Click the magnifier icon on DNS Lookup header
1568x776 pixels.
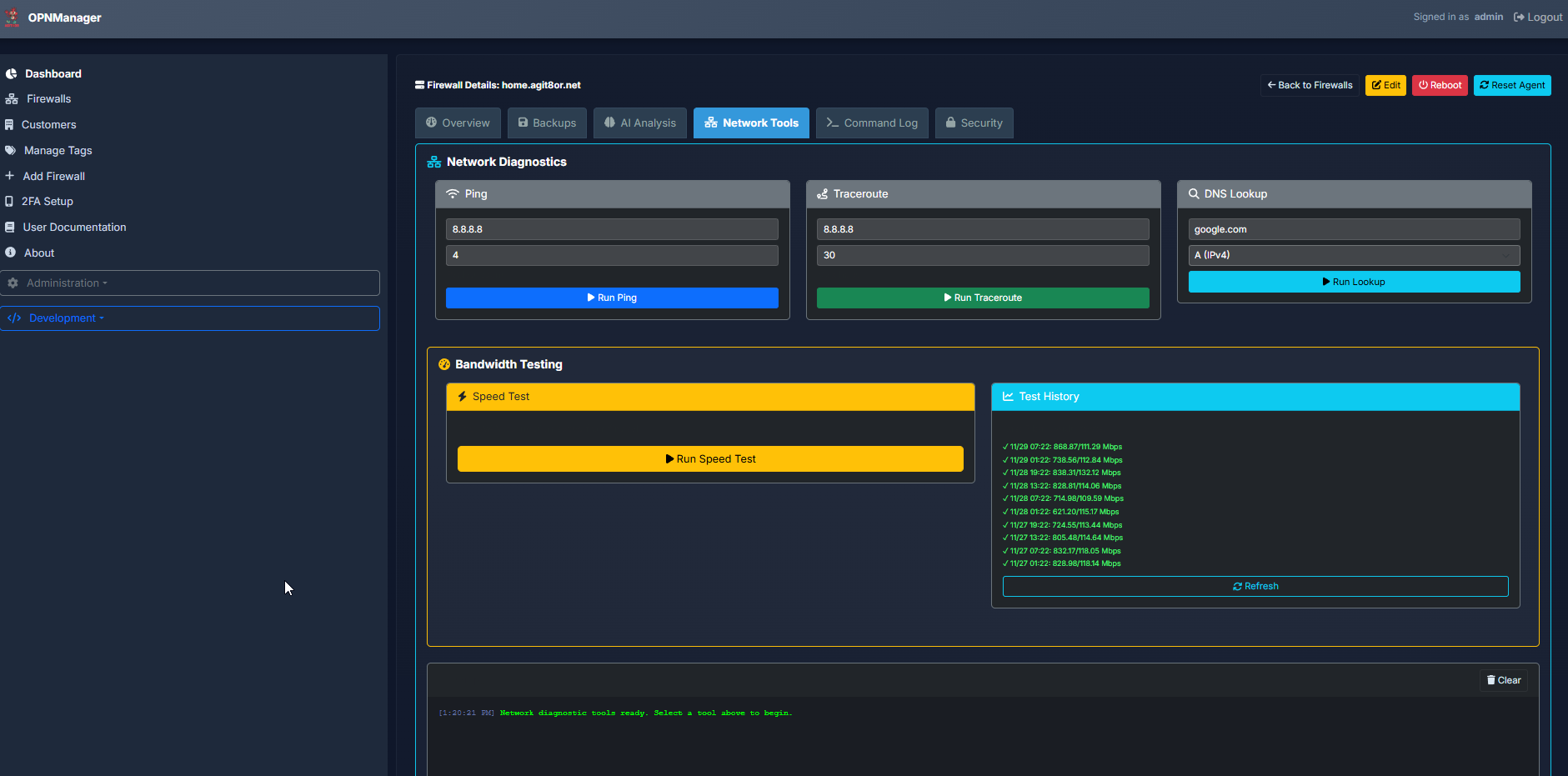pyautogui.click(x=1195, y=193)
